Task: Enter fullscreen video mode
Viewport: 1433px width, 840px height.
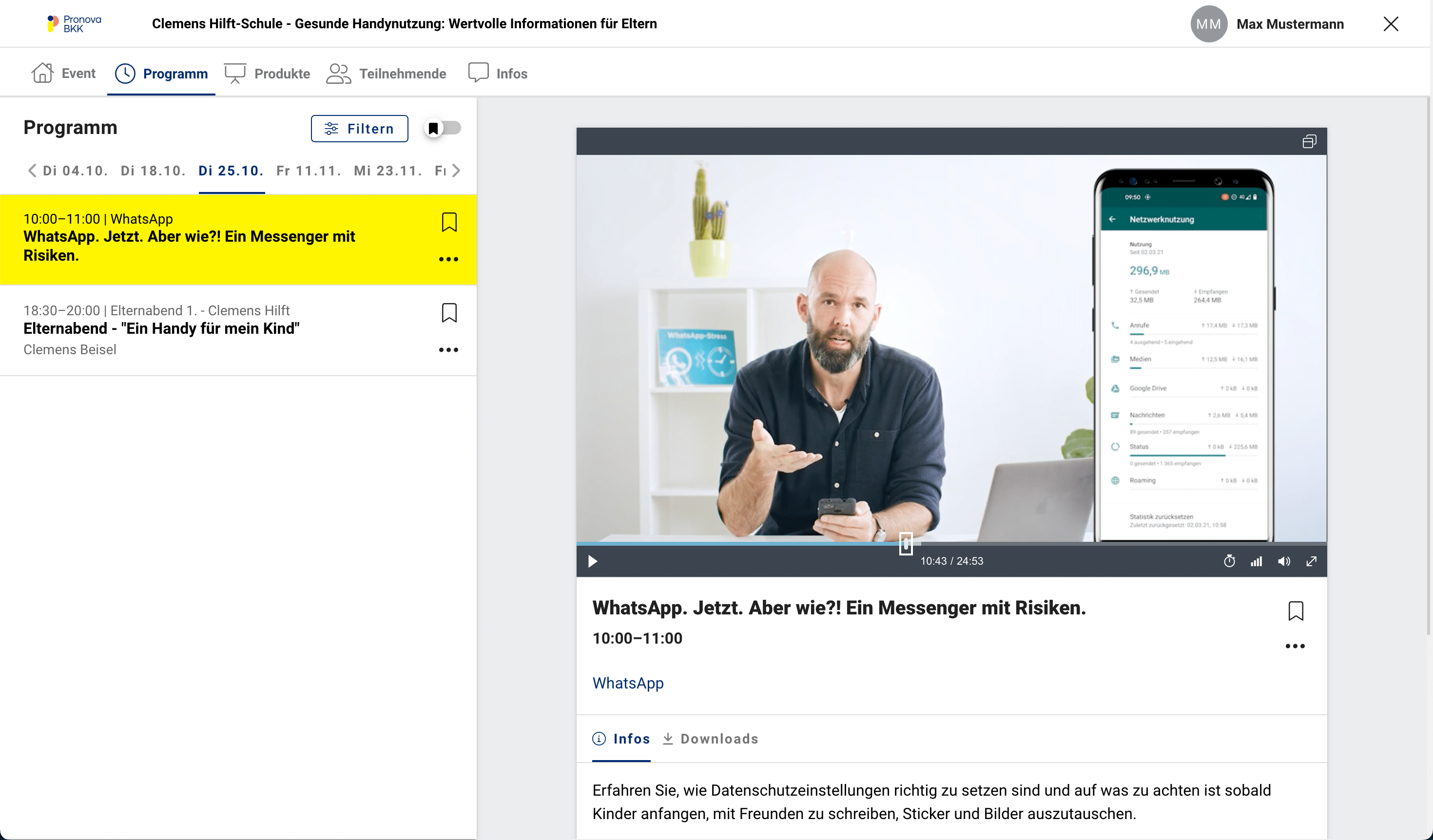Action: click(1311, 561)
